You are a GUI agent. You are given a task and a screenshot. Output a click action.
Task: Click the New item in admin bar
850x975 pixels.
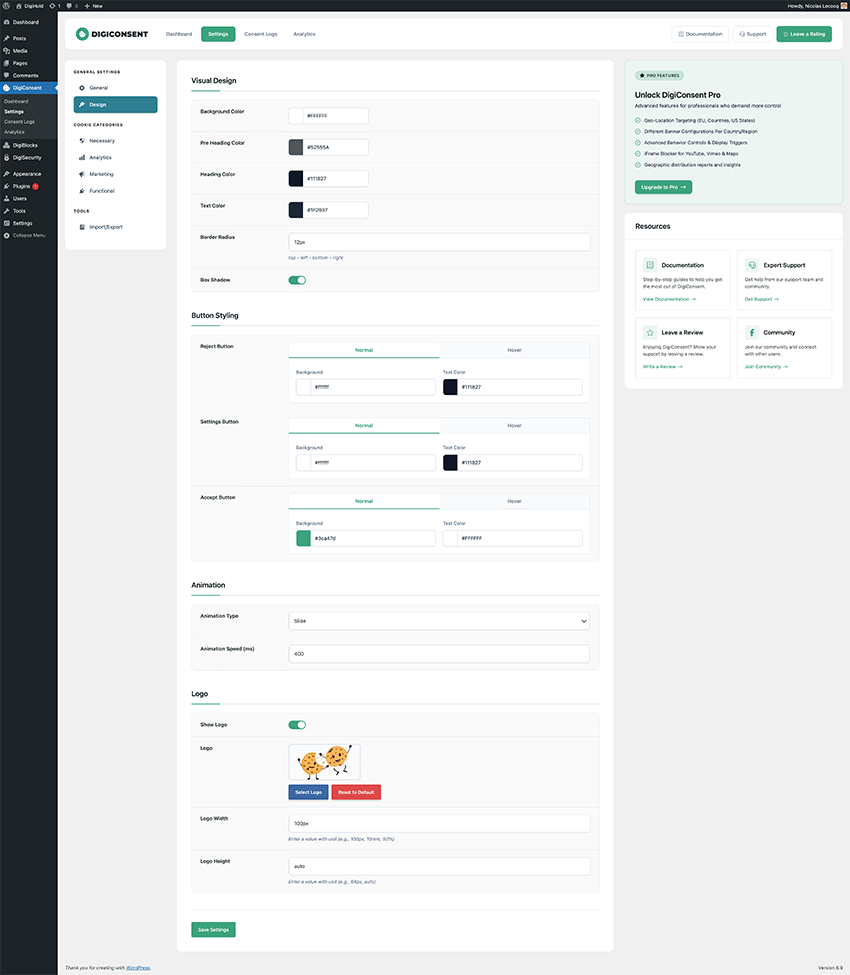[94, 6]
